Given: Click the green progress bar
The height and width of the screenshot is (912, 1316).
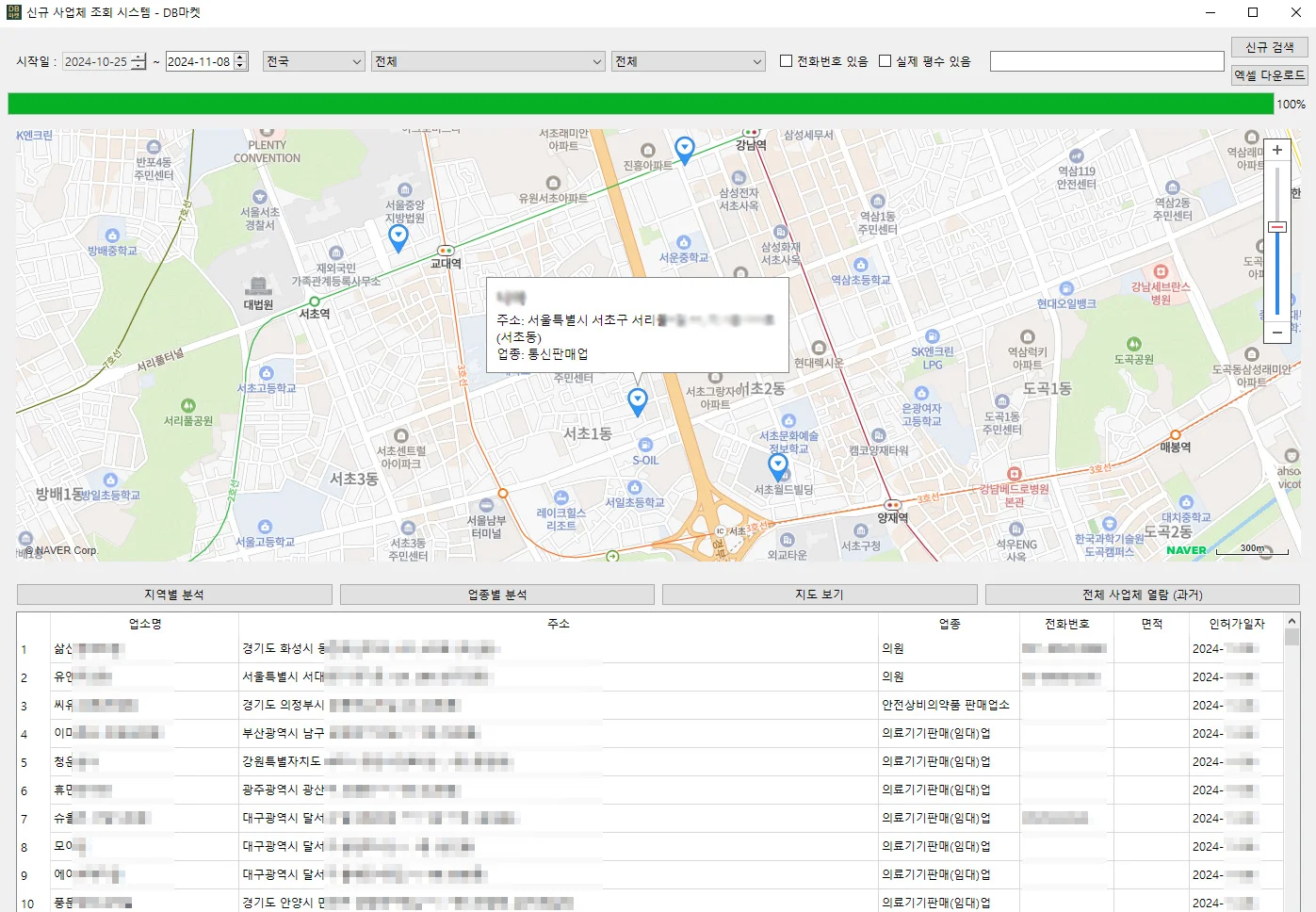Looking at the screenshot, I should (641, 104).
